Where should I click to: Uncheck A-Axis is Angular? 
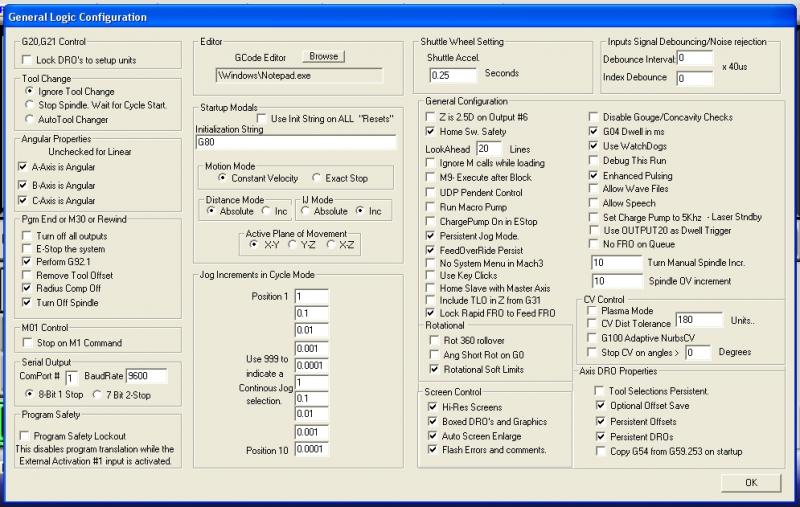click(22, 167)
